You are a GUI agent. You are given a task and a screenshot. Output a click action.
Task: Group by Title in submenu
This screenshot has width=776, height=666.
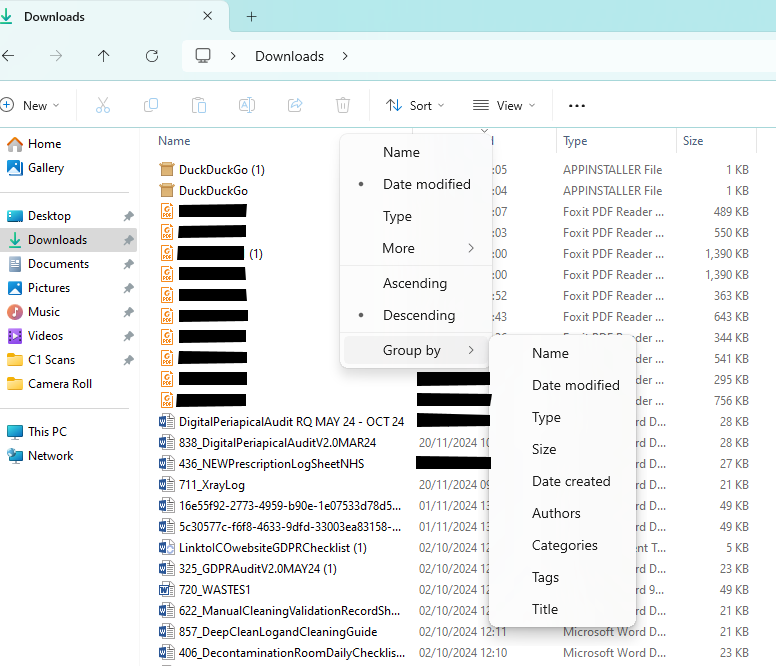coord(562,609)
